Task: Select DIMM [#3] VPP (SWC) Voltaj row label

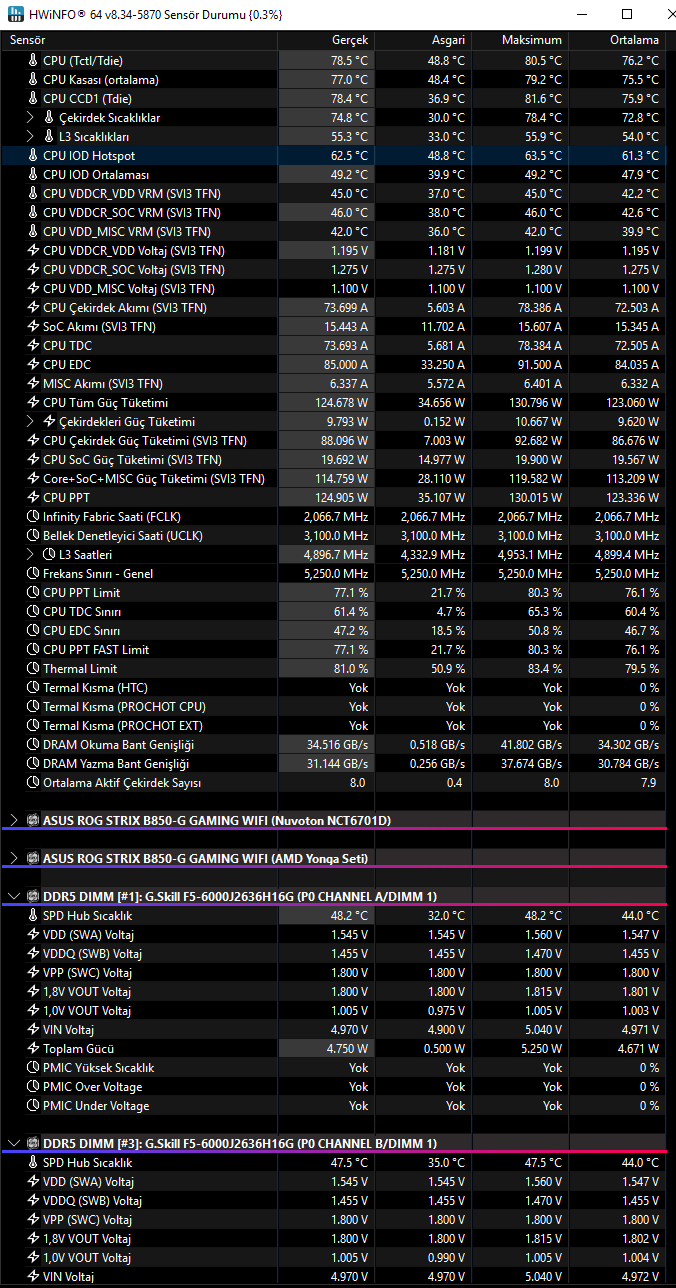Action: pyautogui.click(x=87, y=1219)
